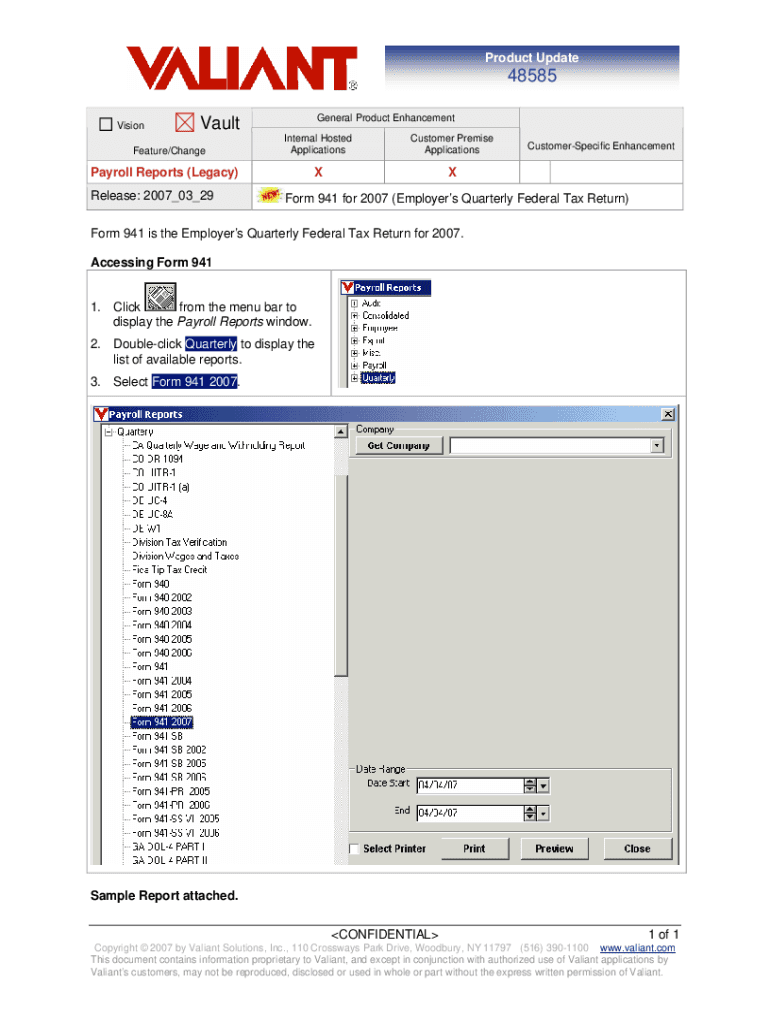The image size is (770, 1024).
Task: Open the www.valiant.com link
Action: pos(637,948)
